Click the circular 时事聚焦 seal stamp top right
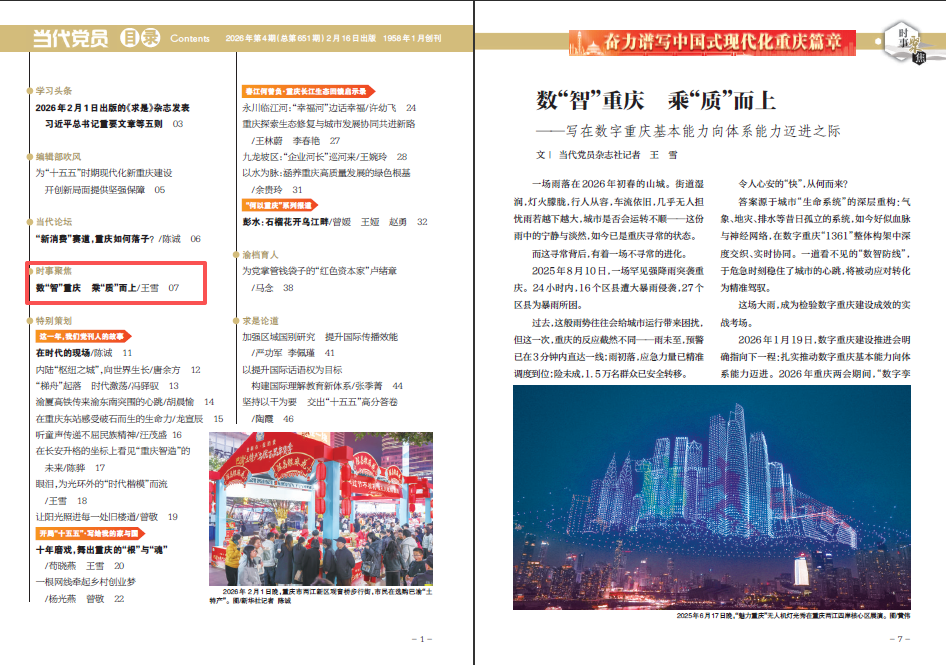The width and height of the screenshot is (946, 665). tap(906, 40)
